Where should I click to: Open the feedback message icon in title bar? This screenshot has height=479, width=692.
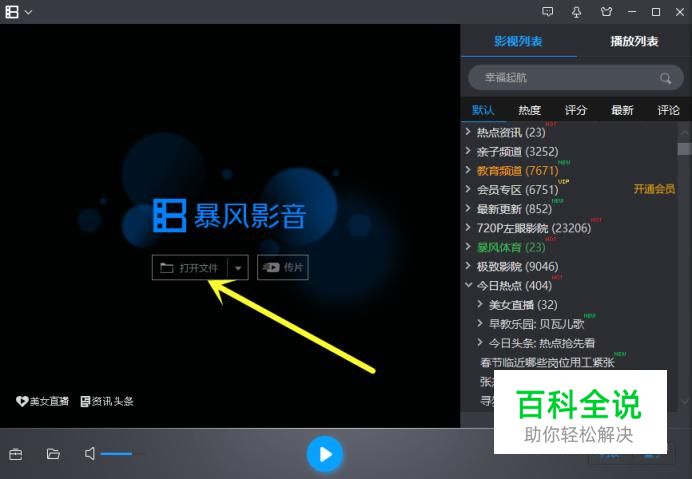click(x=547, y=12)
